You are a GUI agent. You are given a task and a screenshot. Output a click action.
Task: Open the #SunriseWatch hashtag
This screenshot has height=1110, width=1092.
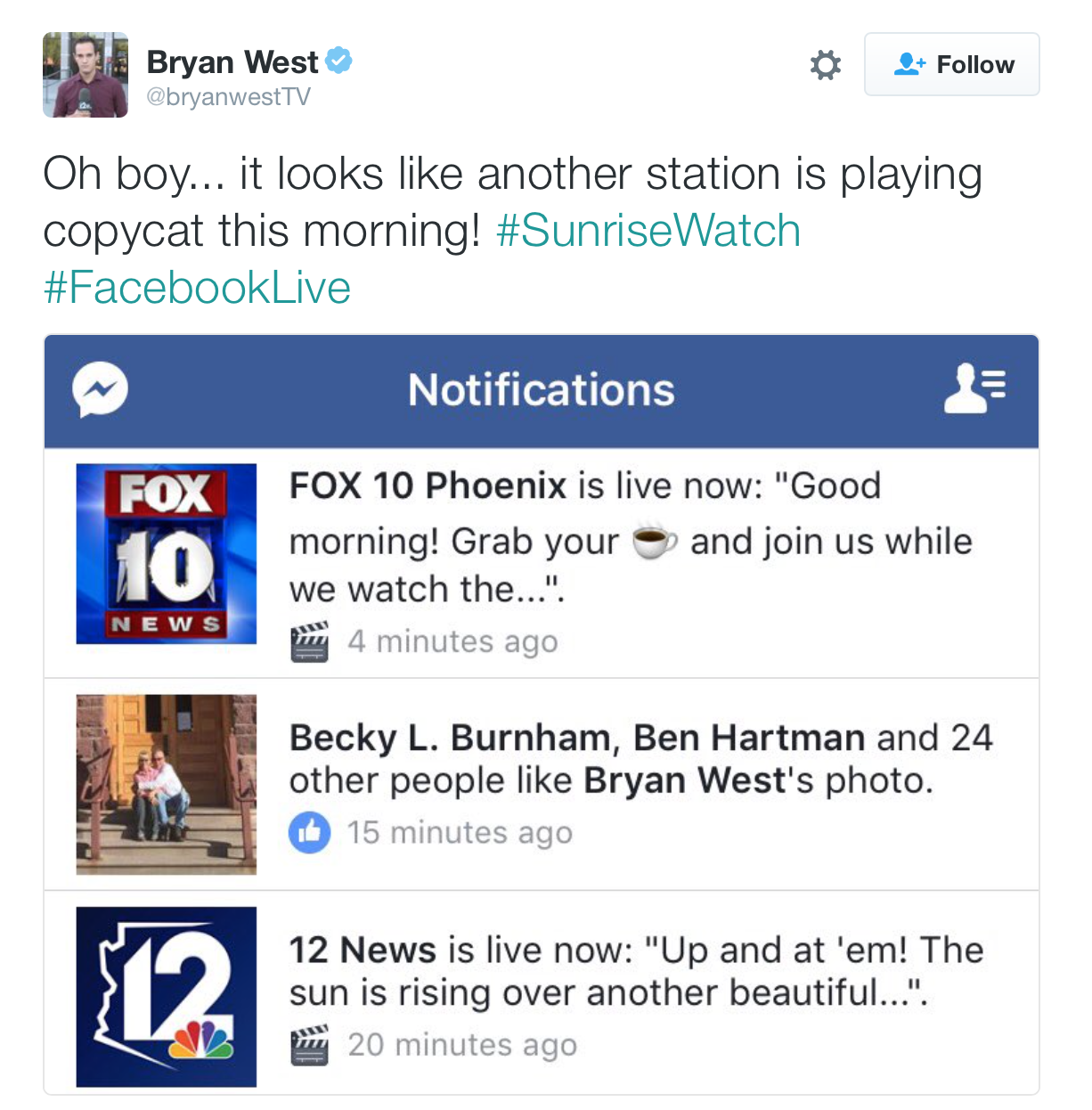point(648,231)
